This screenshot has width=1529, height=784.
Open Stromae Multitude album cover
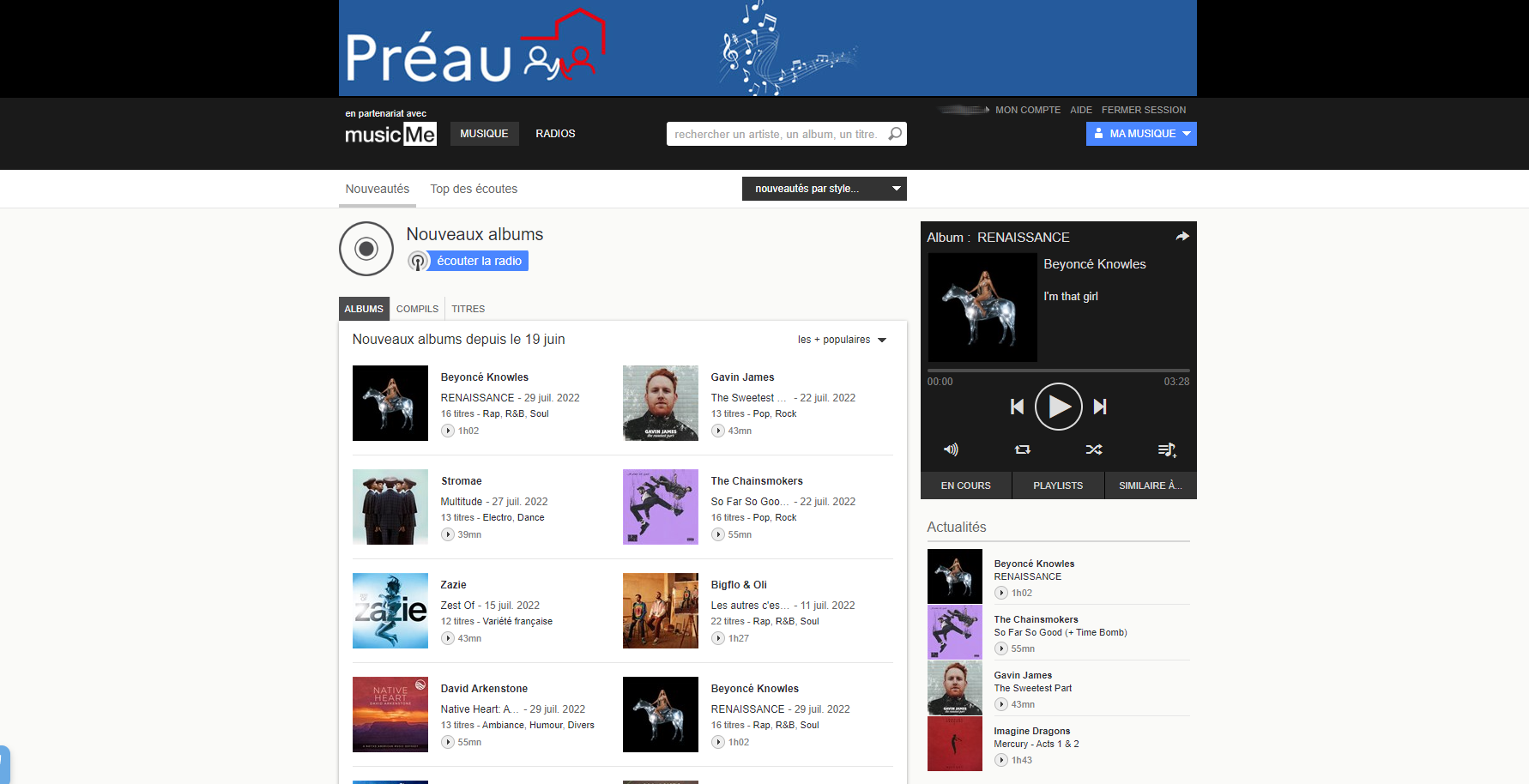[390, 507]
